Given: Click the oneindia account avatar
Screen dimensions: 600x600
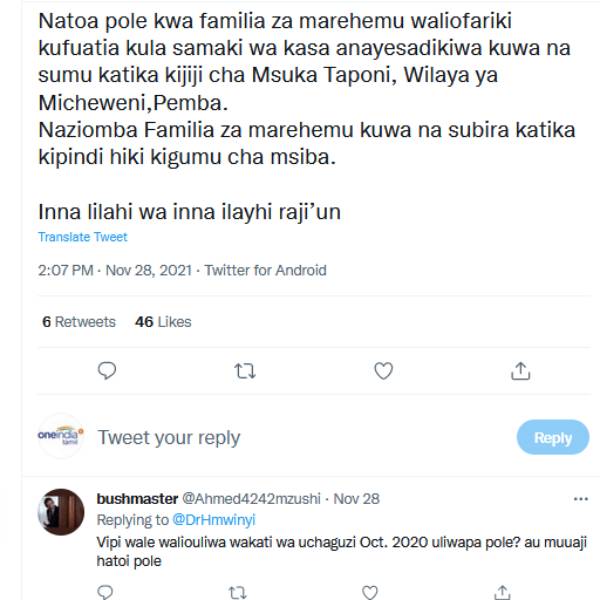Looking at the screenshot, I should tap(60, 436).
